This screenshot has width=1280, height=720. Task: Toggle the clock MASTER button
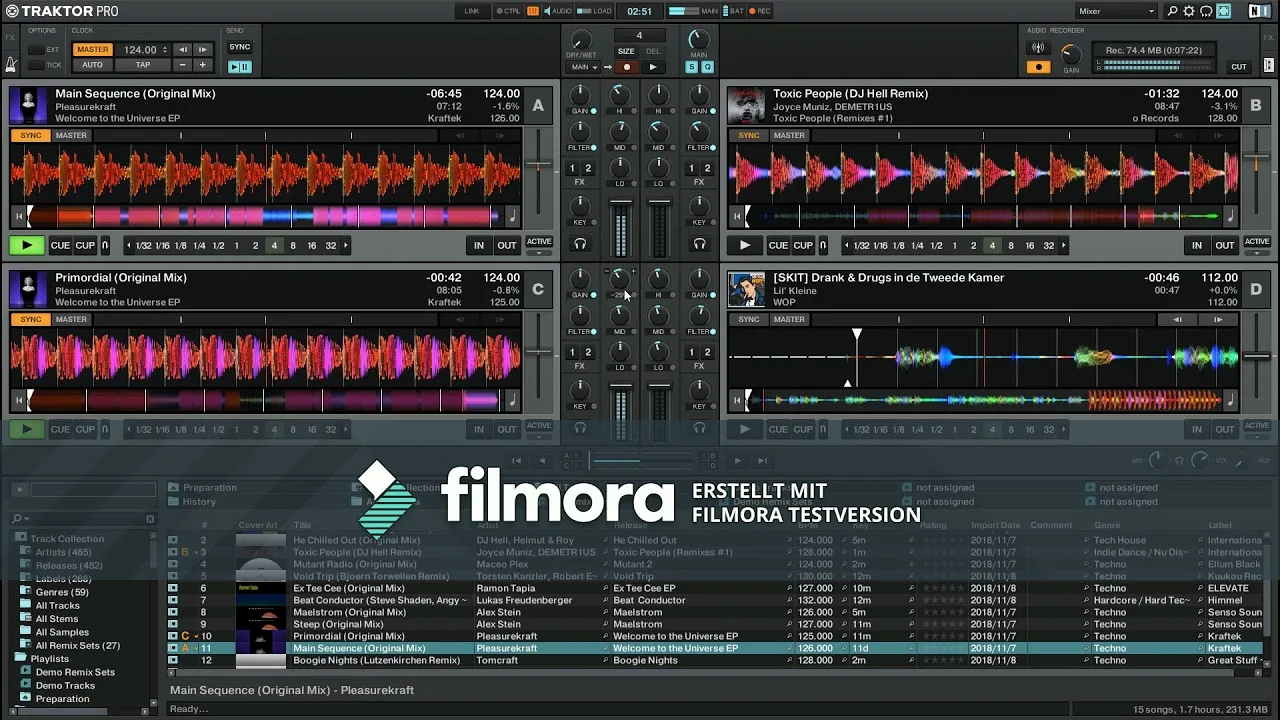coord(93,49)
